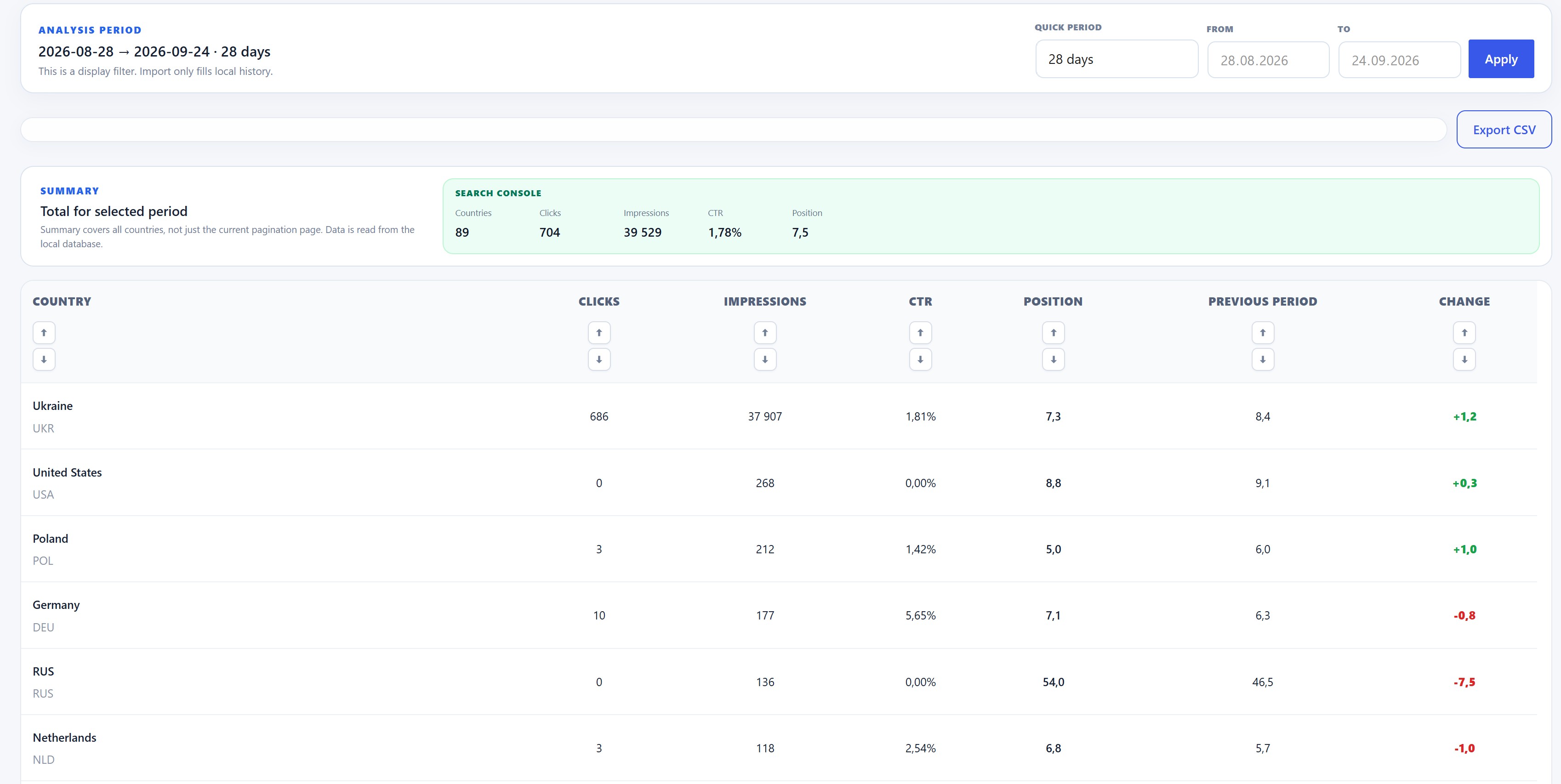1561x784 pixels.
Task: Export the table as CSV
Action: [1504, 130]
